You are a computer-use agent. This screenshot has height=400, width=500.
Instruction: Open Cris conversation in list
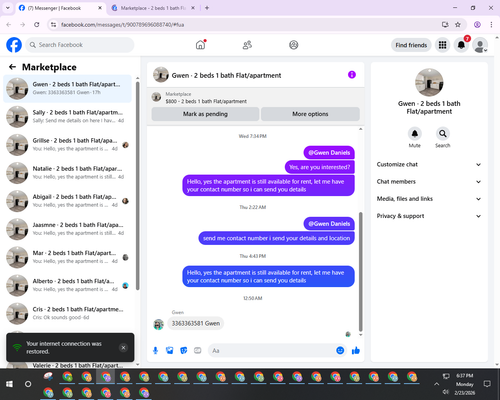pyautogui.click(x=68, y=313)
